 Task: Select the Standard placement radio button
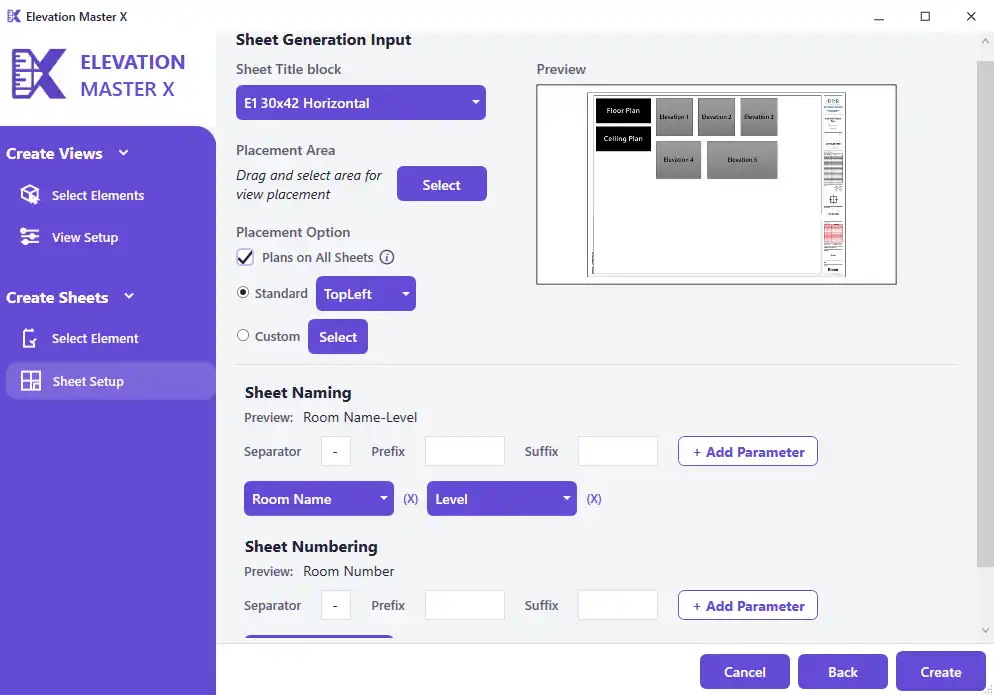coord(243,293)
